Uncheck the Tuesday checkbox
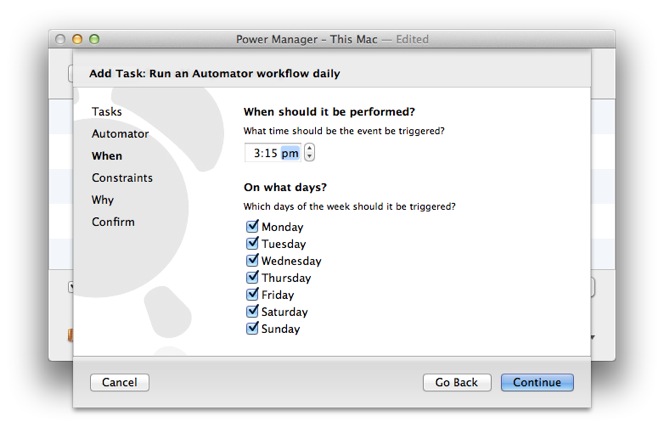 pyautogui.click(x=252, y=243)
